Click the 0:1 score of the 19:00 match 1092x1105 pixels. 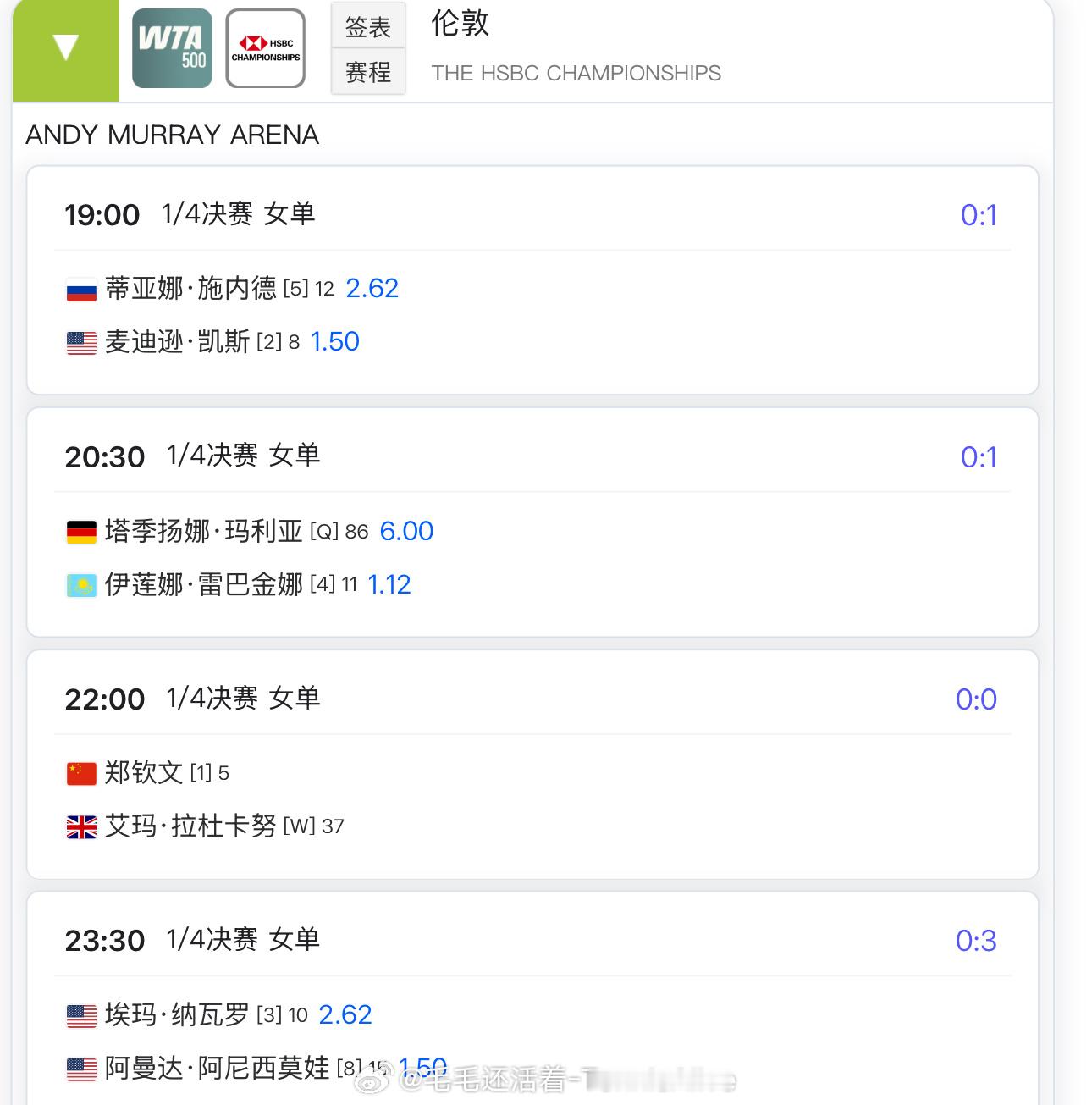click(979, 215)
